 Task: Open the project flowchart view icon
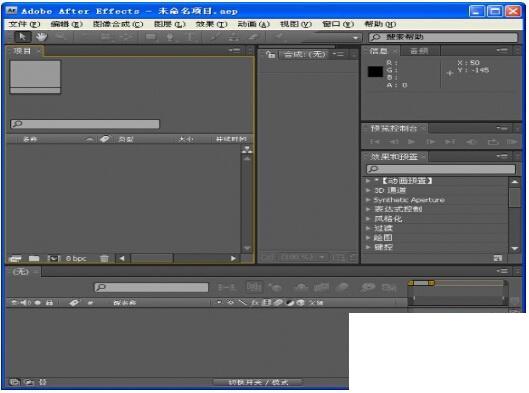[x=247, y=150]
